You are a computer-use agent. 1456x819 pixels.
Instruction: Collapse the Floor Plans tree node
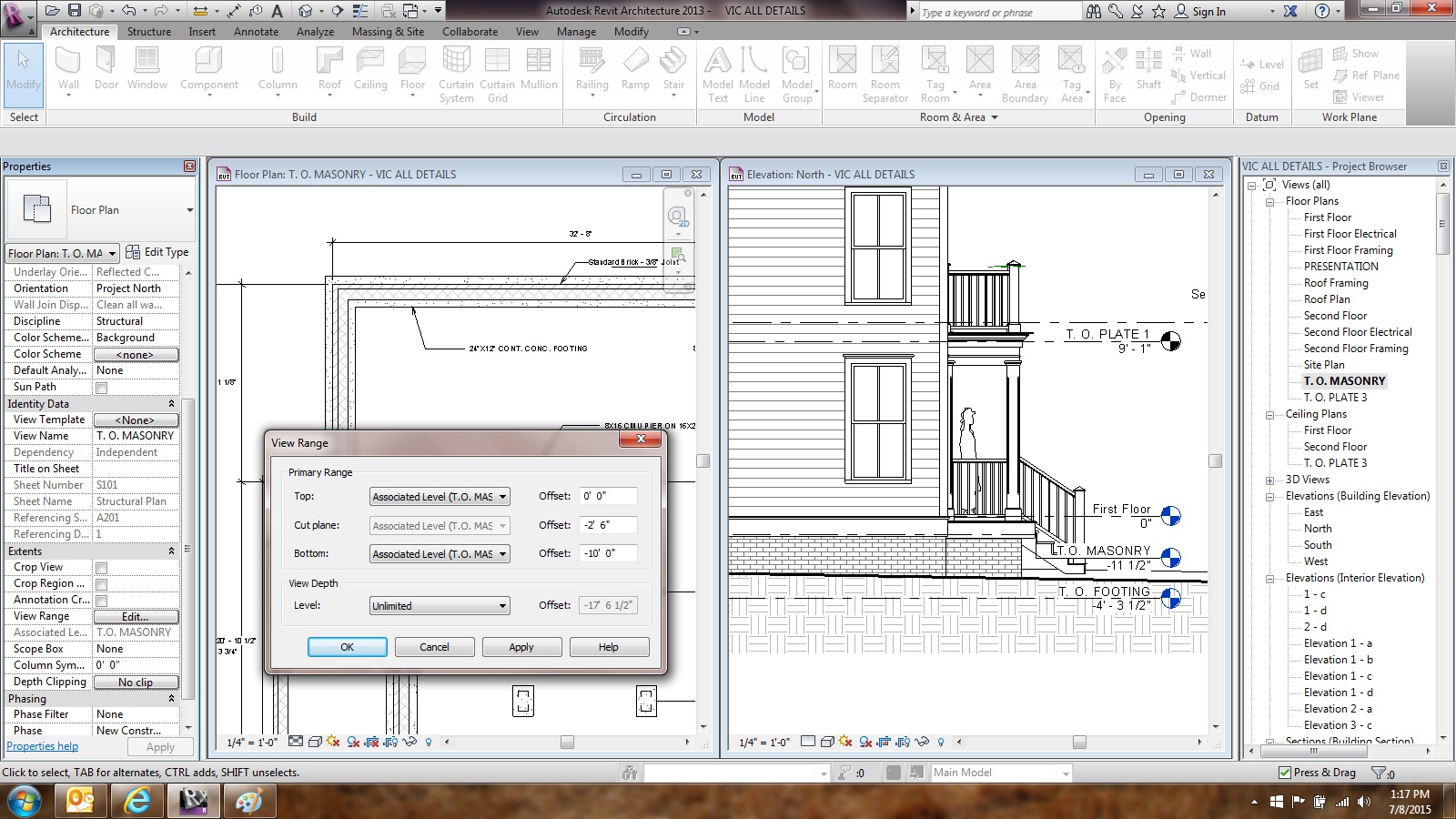1270,201
